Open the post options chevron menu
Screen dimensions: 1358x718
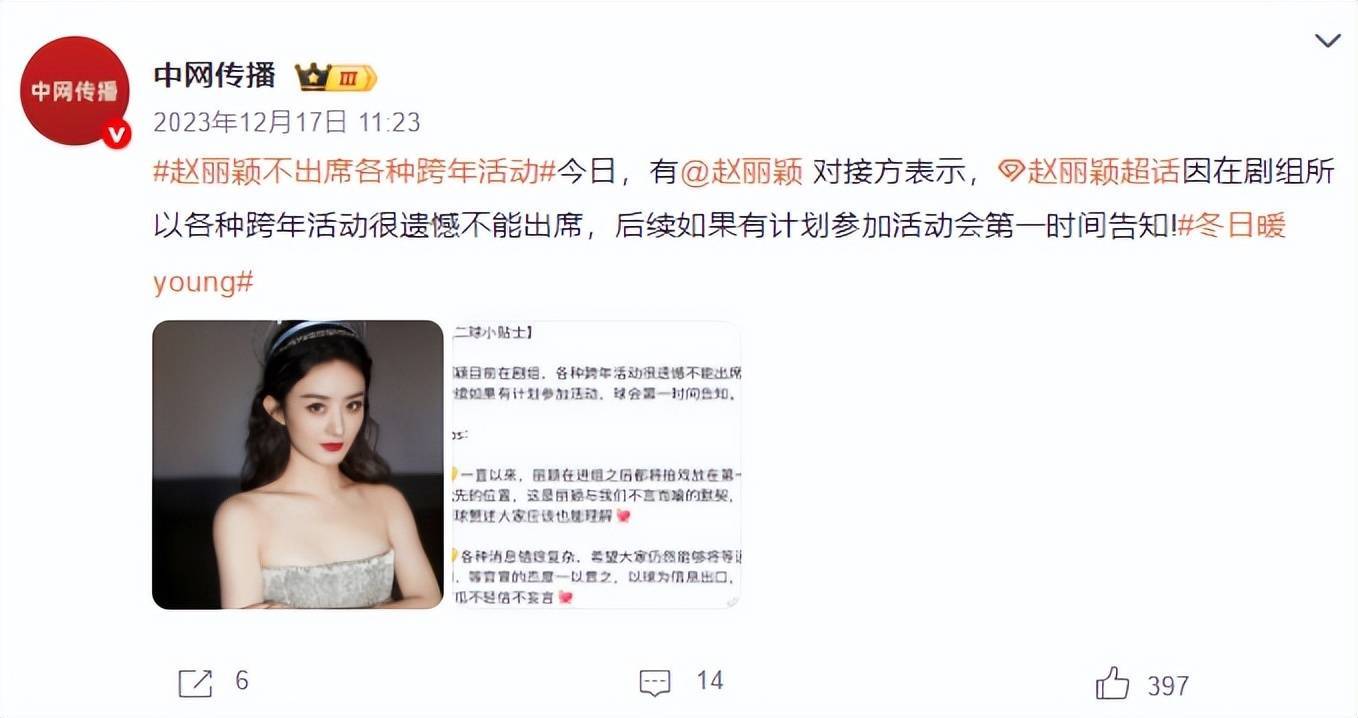pos(1327,40)
